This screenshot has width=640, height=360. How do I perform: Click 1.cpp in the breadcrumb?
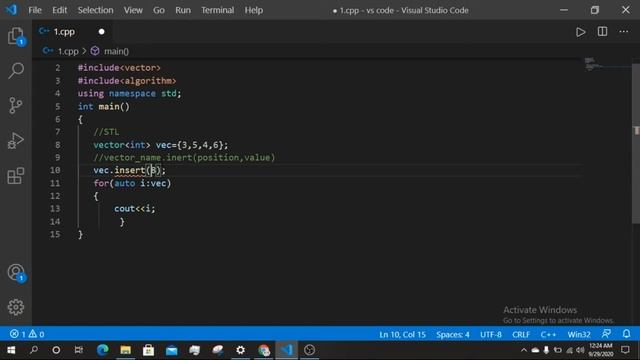pos(68,51)
